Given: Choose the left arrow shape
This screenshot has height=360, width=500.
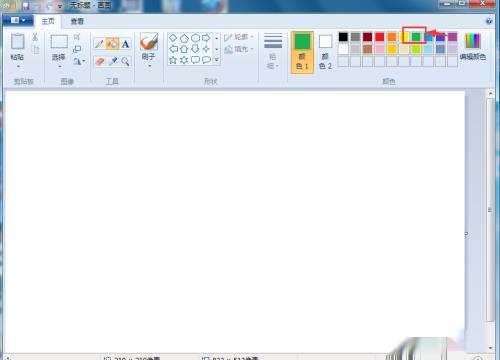Looking at the screenshot, I should click(173, 49).
